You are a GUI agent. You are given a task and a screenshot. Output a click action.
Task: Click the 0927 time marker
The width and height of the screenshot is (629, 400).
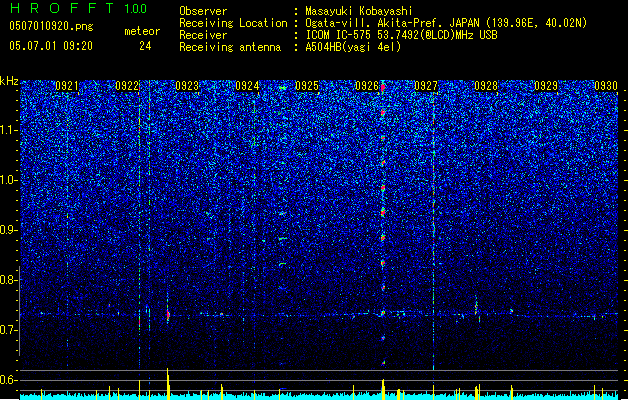pyautogui.click(x=426, y=86)
